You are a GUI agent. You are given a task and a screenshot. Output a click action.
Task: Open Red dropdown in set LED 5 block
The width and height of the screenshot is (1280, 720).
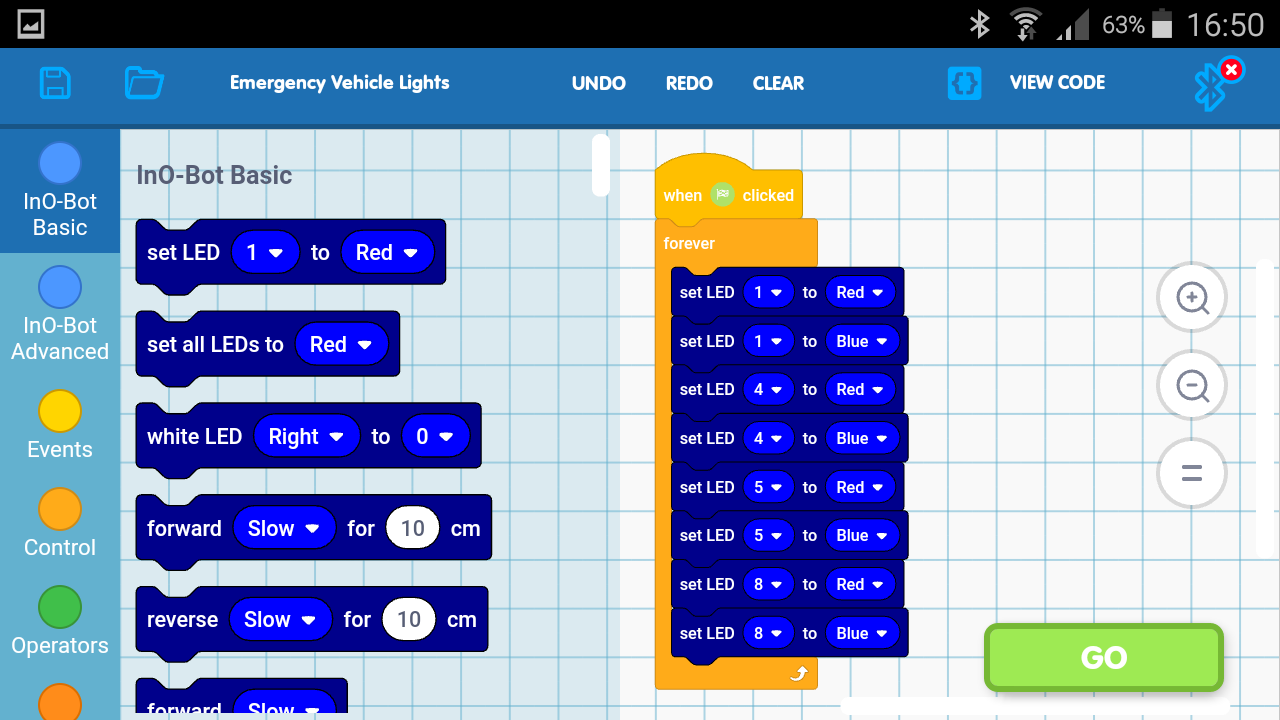860,488
